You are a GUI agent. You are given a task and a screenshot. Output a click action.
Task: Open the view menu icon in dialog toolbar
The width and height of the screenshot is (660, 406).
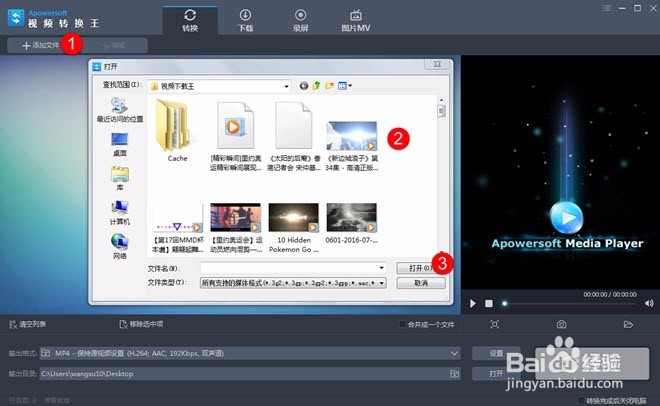pos(345,86)
